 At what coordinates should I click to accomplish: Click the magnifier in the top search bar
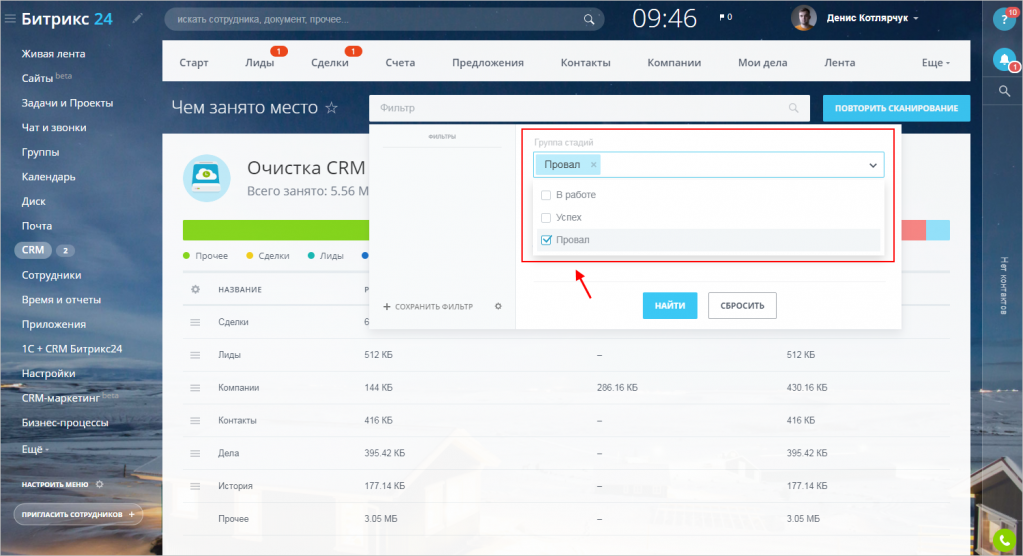pos(588,20)
